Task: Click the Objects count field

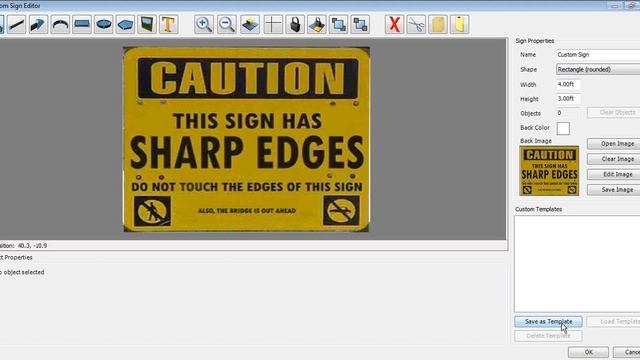Action: pos(568,113)
